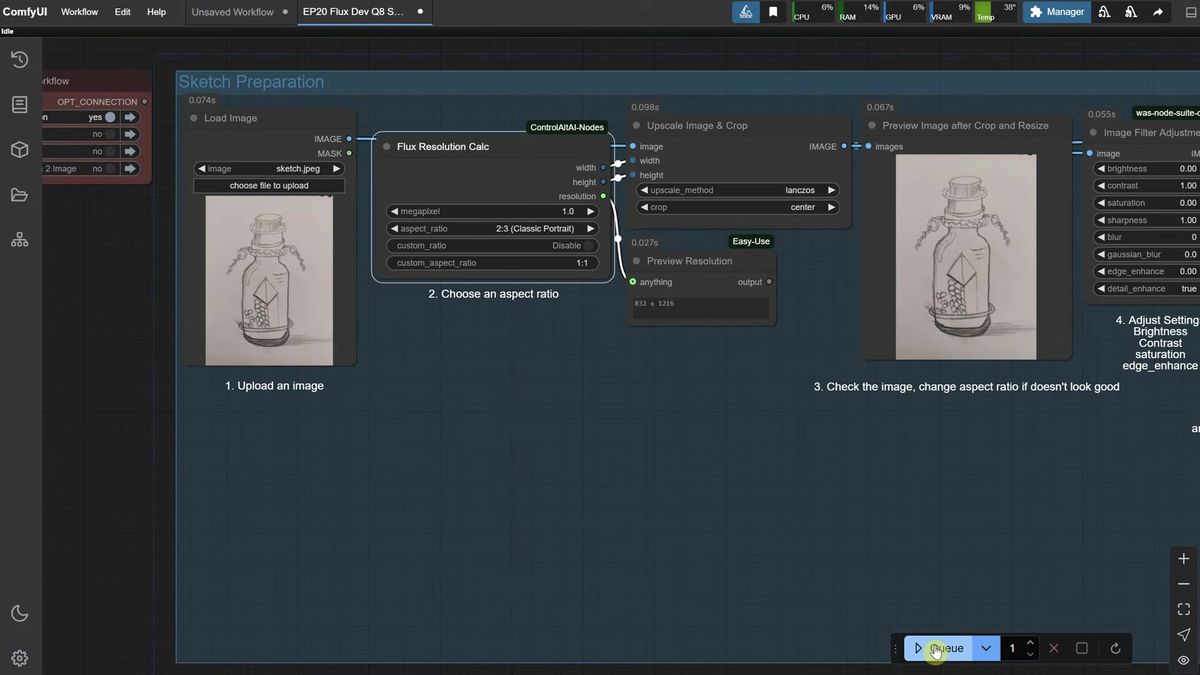
Task: Toggle dark theme moon icon
Action: 19,613
